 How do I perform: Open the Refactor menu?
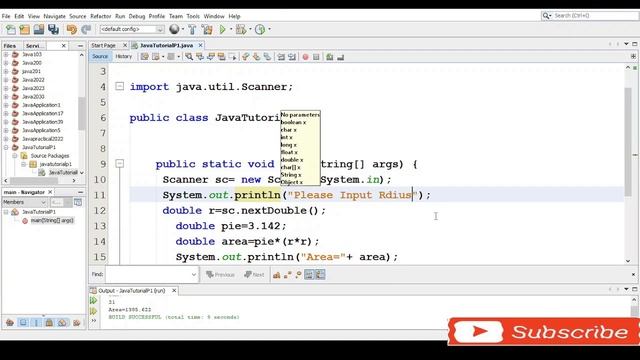click(x=100, y=16)
